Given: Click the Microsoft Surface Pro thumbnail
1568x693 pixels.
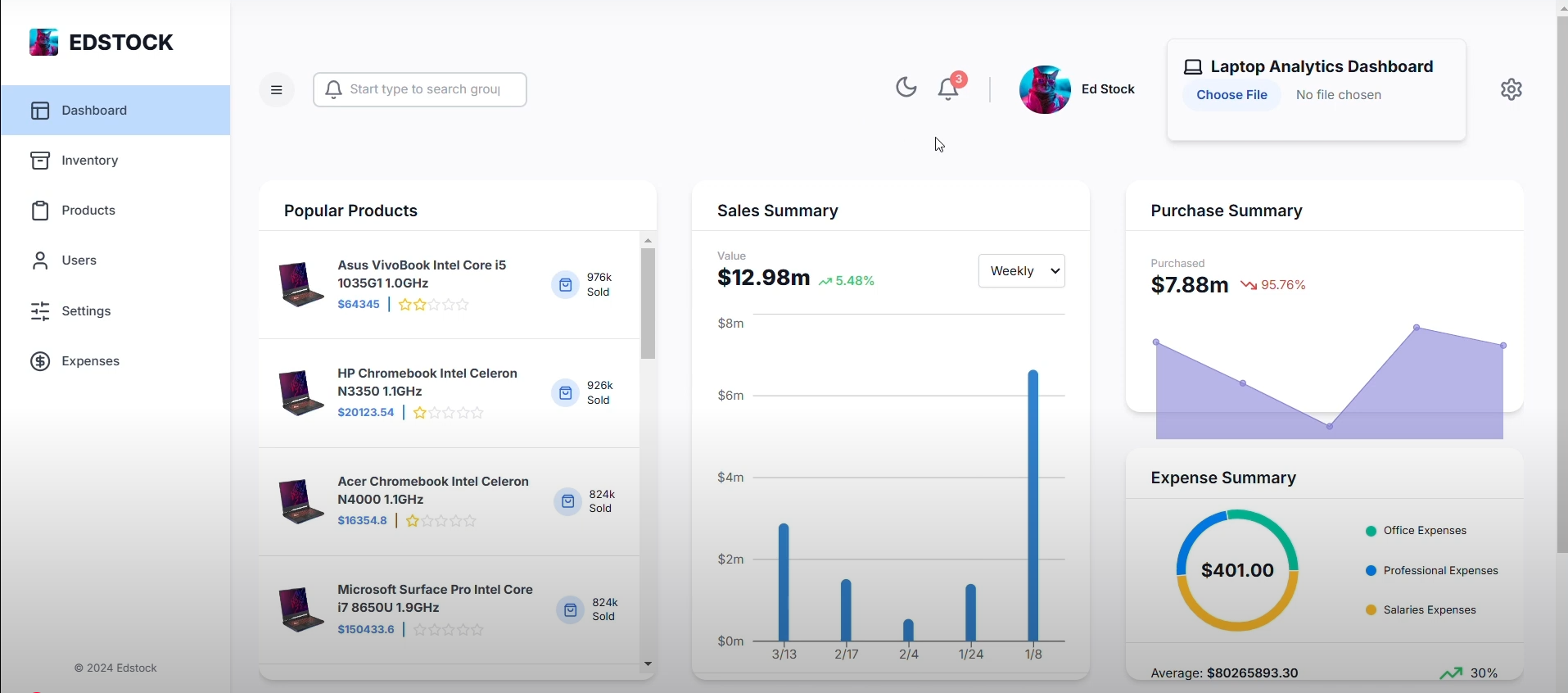Looking at the screenshot, I should (300, 609).
